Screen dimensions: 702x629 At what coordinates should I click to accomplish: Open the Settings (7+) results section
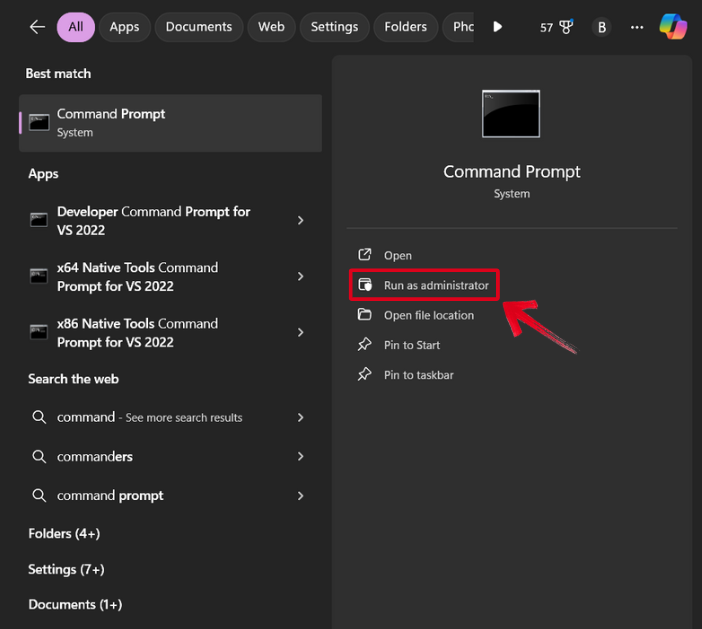click(x=66, y=569)
